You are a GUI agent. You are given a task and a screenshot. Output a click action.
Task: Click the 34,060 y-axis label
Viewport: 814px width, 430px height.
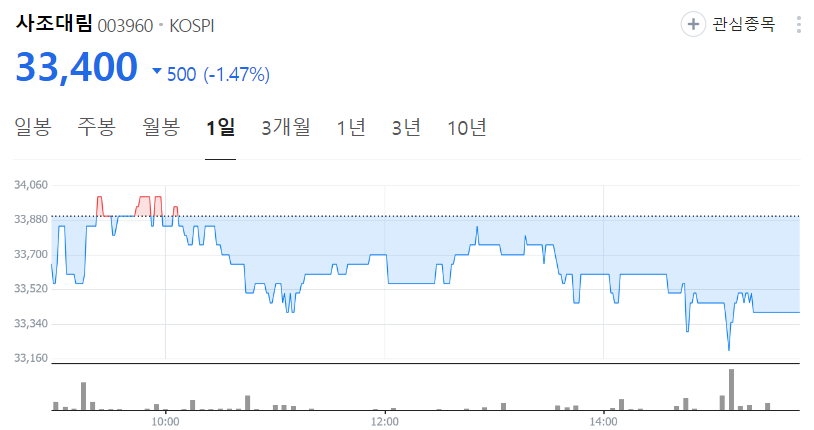pos(31,185)
